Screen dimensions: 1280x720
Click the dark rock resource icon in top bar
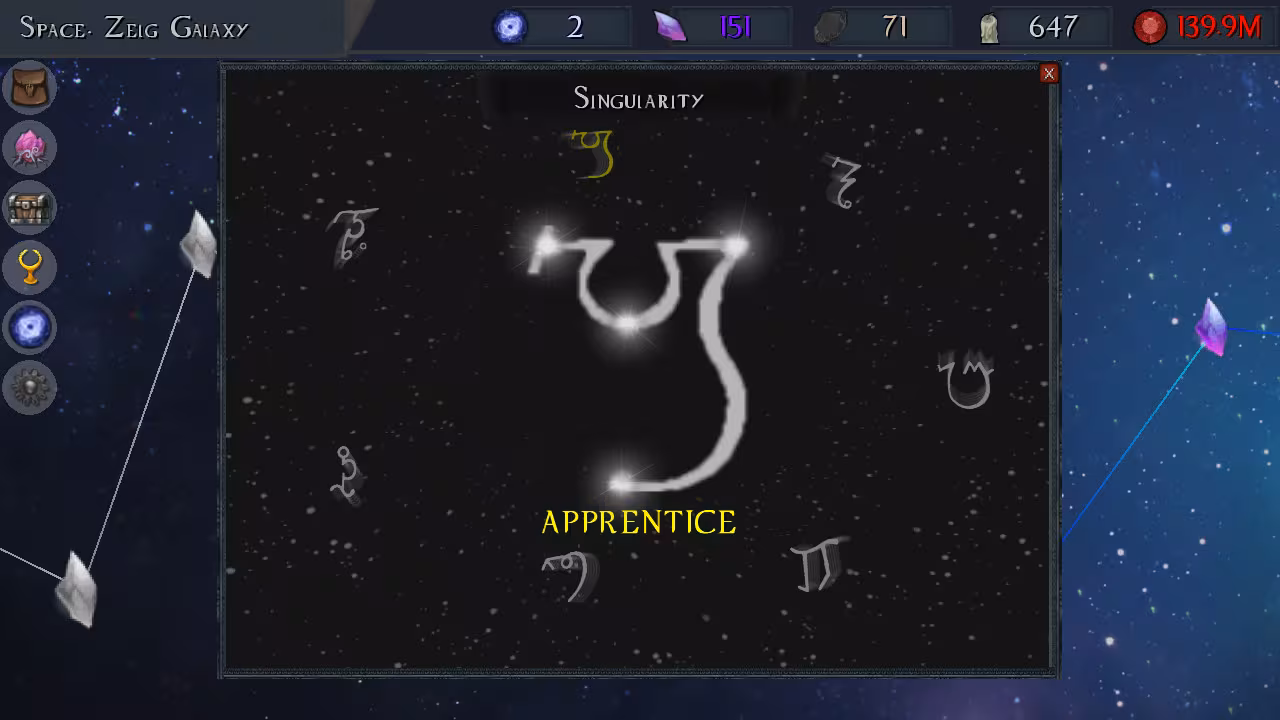[x=830, y=28]
